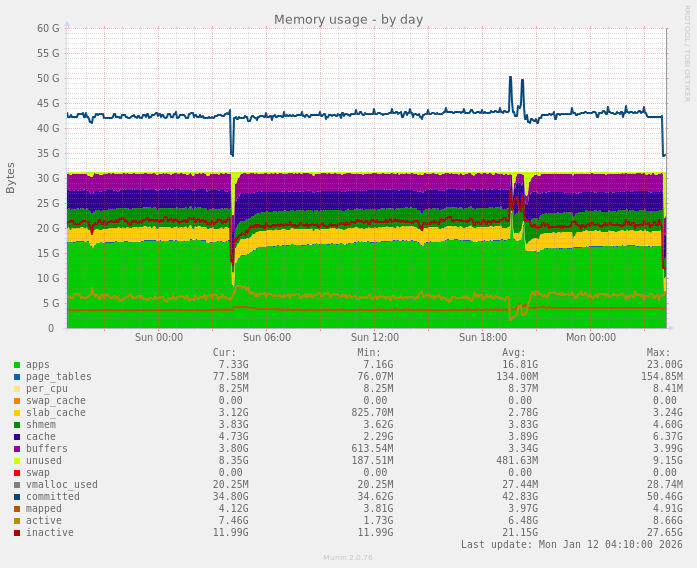Select the 'swap_cache' legend label
The width and height of the screenshot is (697, 568).
click(x=56, y=401)
